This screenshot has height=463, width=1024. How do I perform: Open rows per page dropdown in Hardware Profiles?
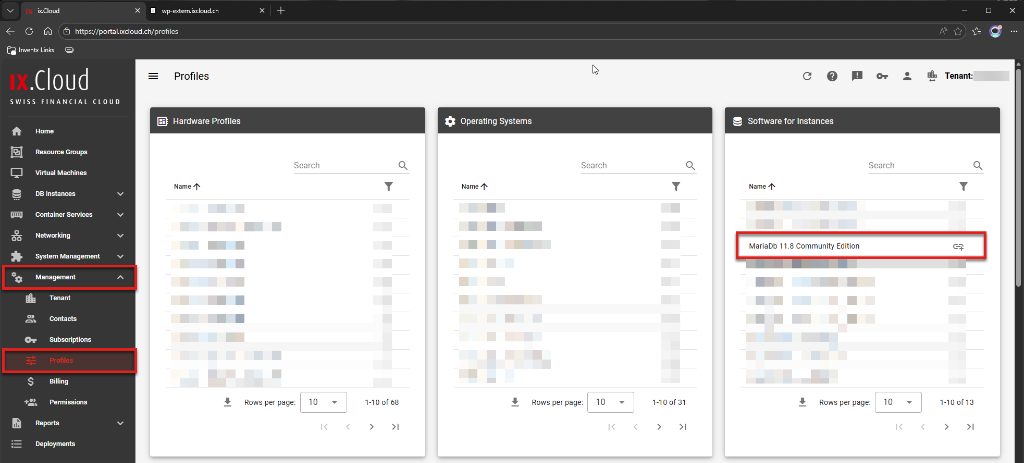pos(323,402)
